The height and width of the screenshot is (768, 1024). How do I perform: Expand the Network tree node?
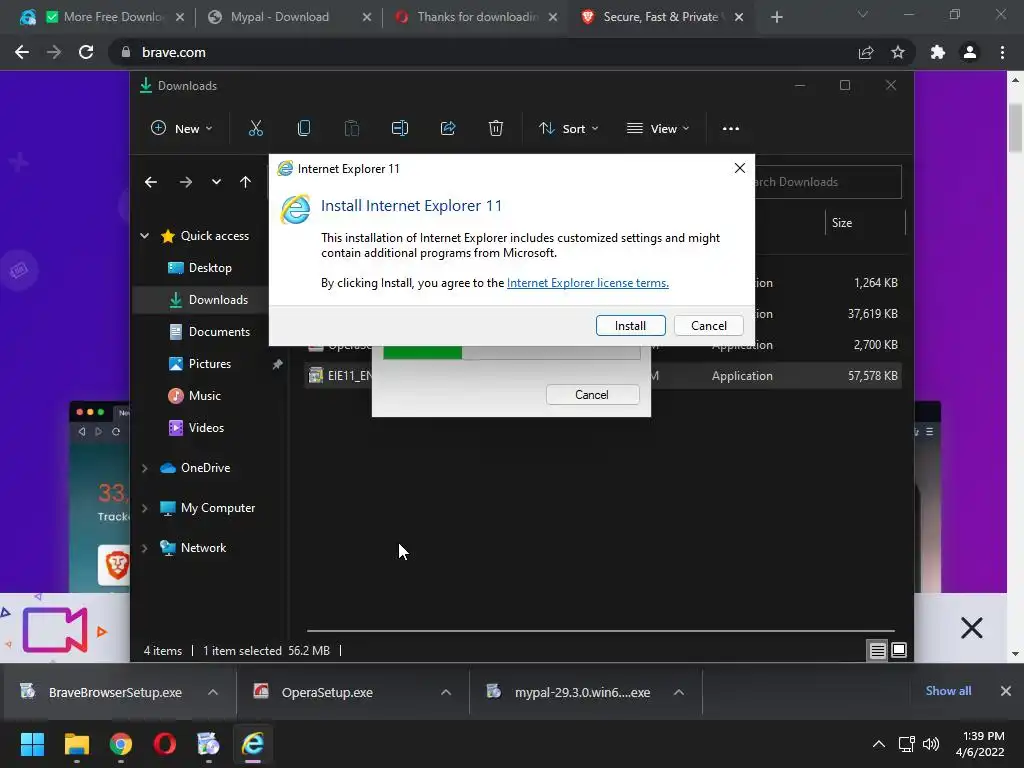(144, 549)
